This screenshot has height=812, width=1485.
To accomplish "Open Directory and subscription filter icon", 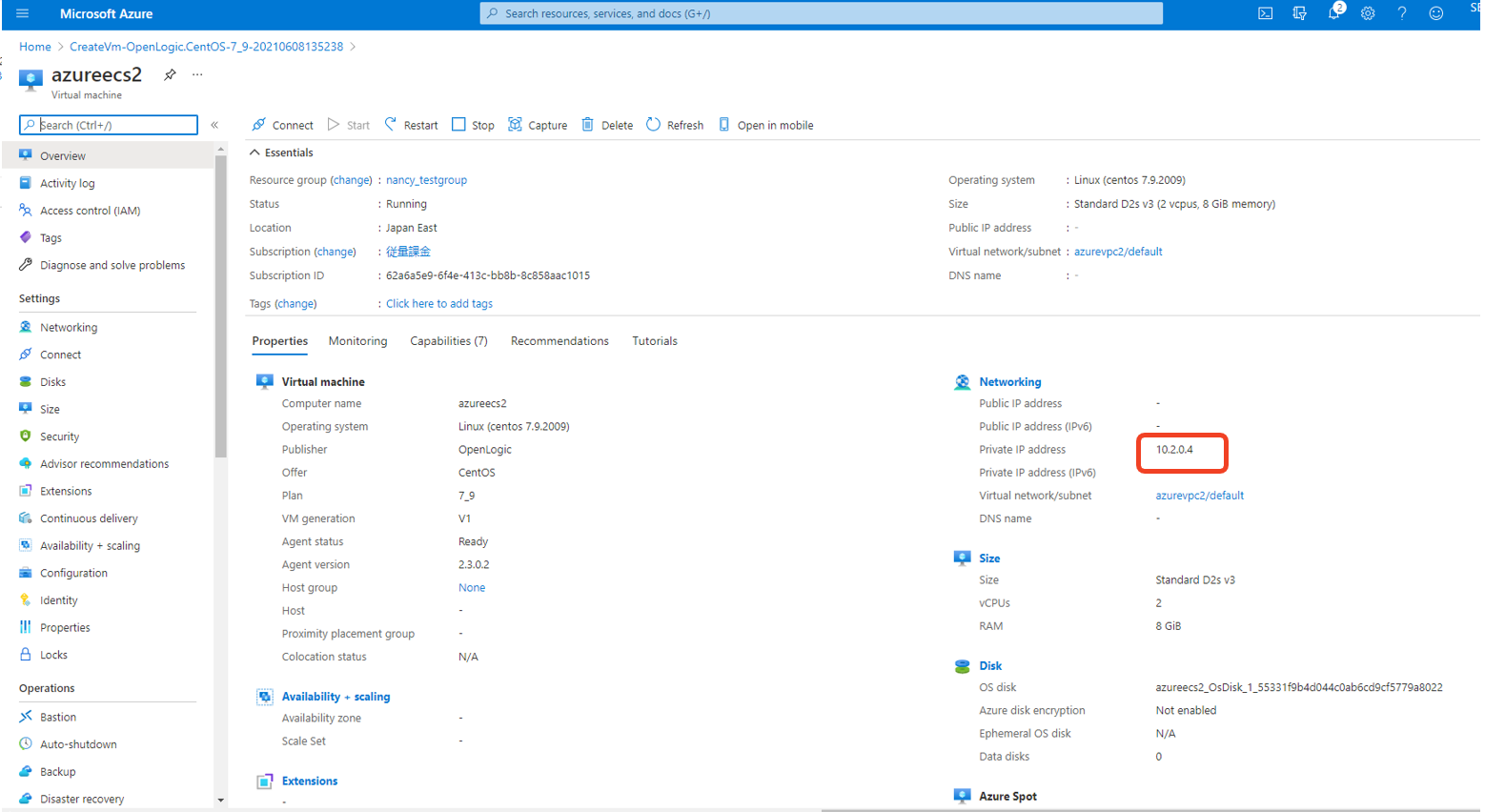I will 1299,13.
